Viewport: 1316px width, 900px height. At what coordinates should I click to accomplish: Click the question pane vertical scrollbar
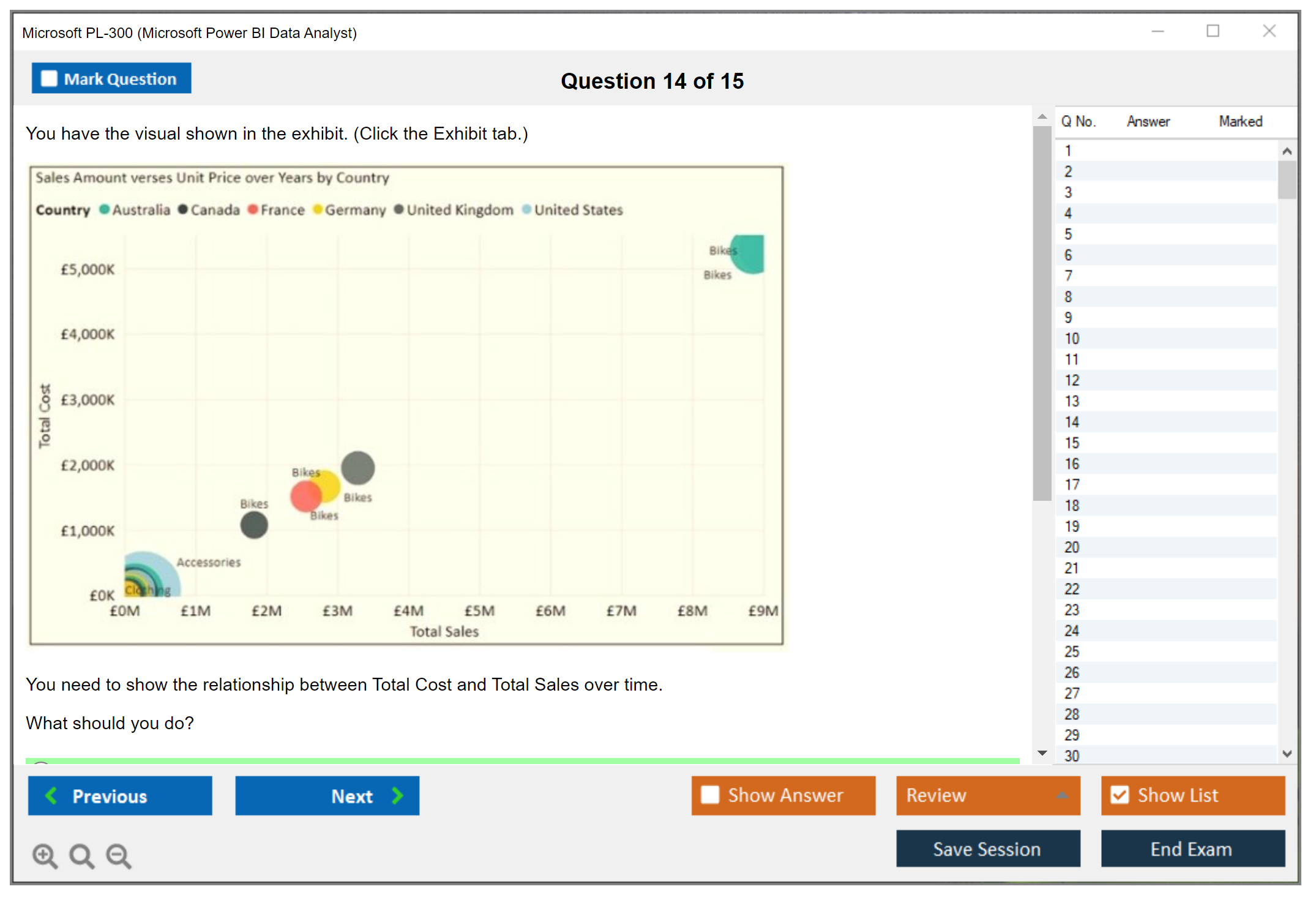tap(1042, 312)
